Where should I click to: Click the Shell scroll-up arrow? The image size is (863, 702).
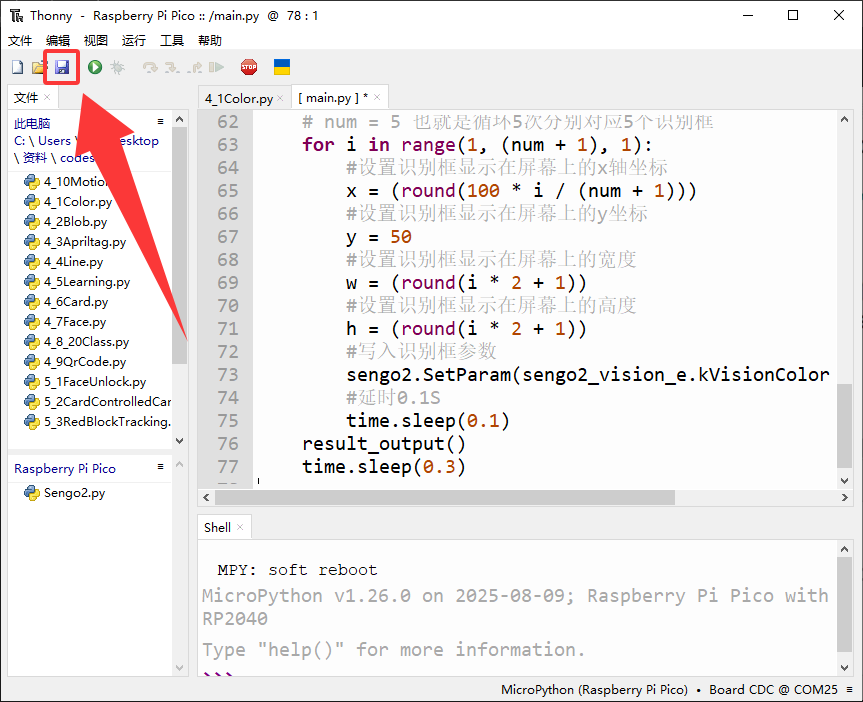[x=844, y=548]
